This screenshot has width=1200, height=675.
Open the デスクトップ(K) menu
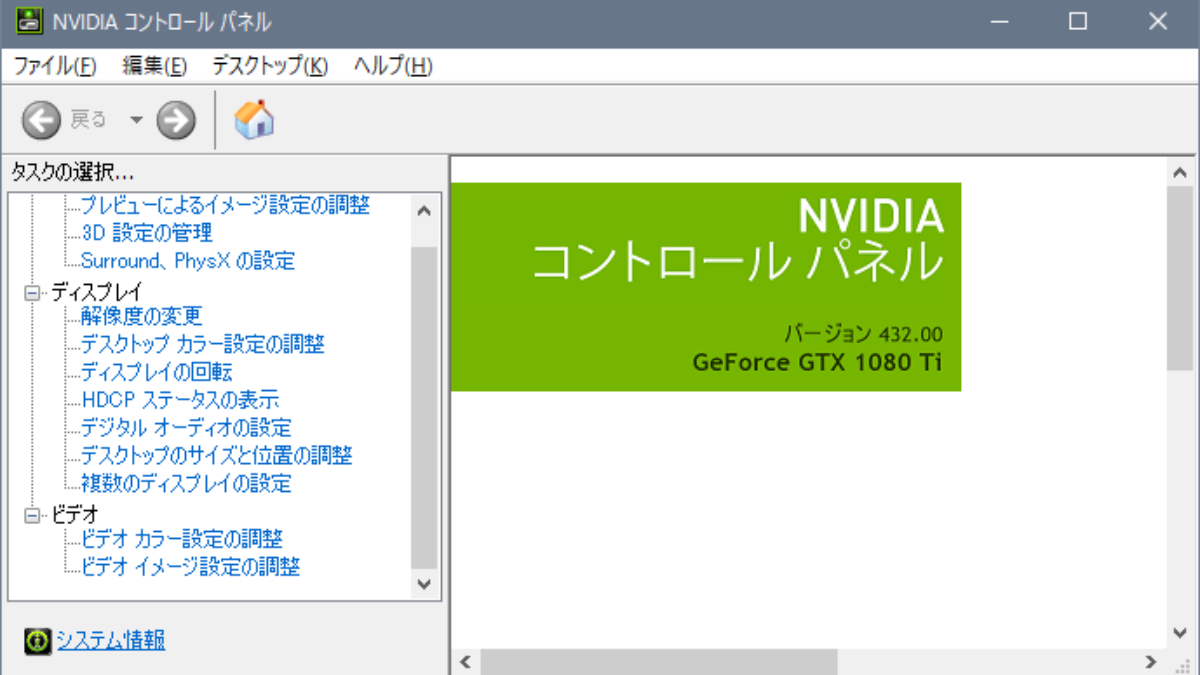tap(270, 67)
